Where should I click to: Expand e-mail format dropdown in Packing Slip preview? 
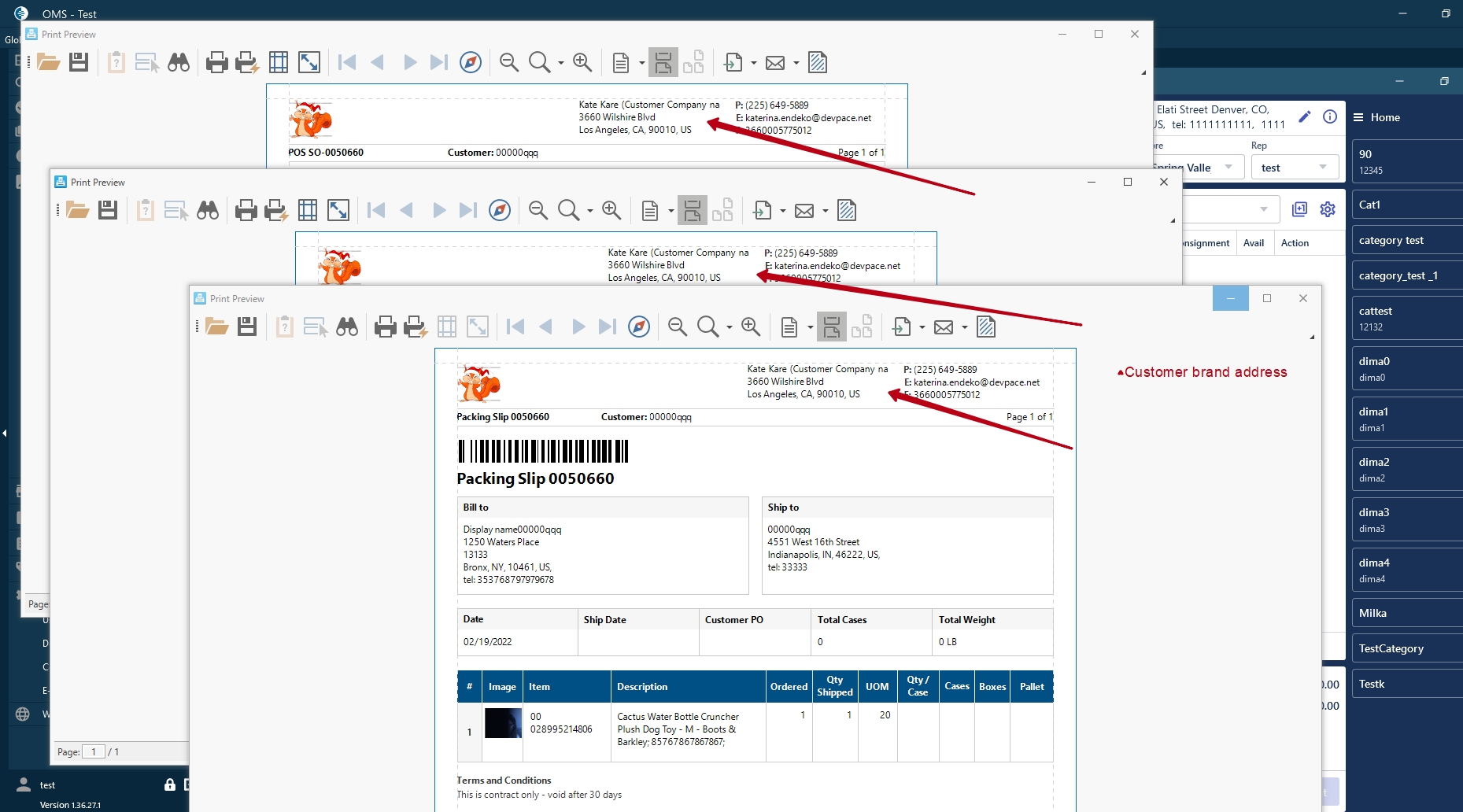(x=965, y=327)
